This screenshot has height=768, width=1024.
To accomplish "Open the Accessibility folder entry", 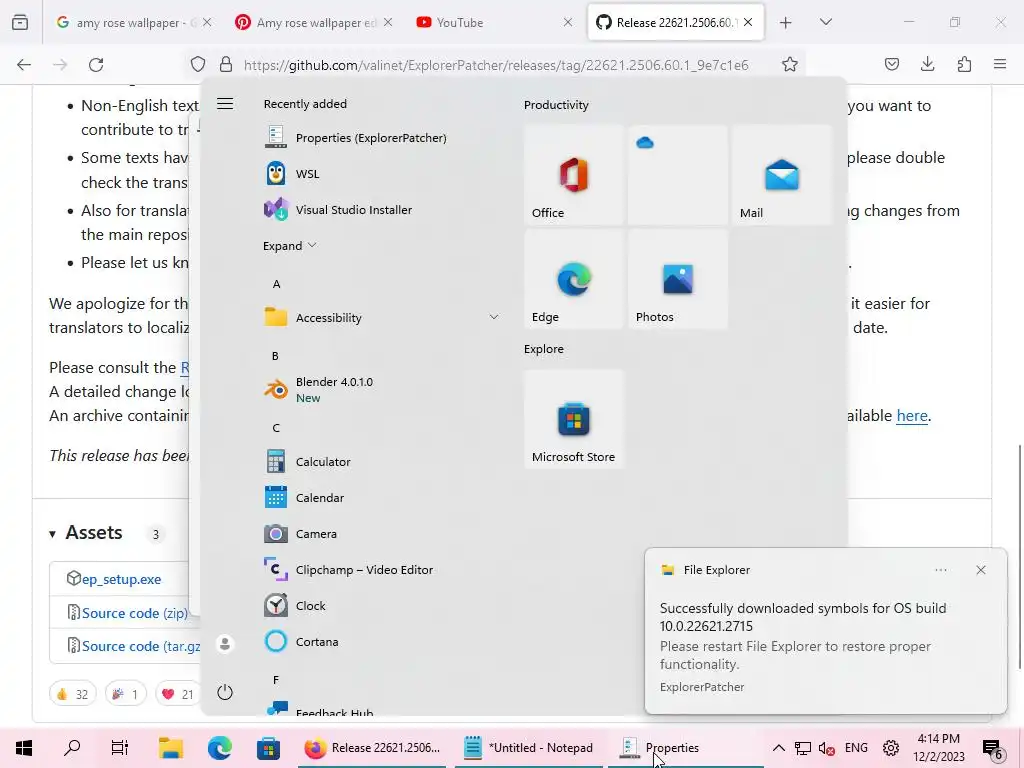I will click(381, 317).
